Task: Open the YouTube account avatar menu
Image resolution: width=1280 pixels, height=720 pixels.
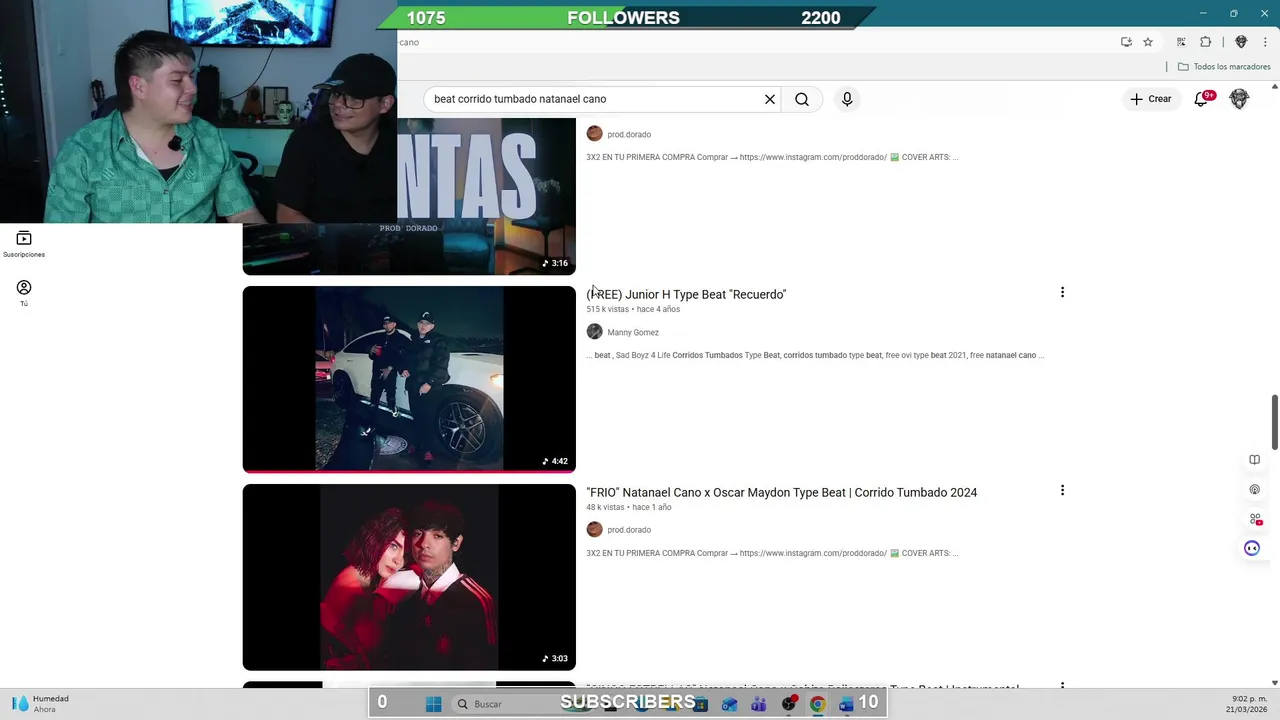Action: point(1239,99)
